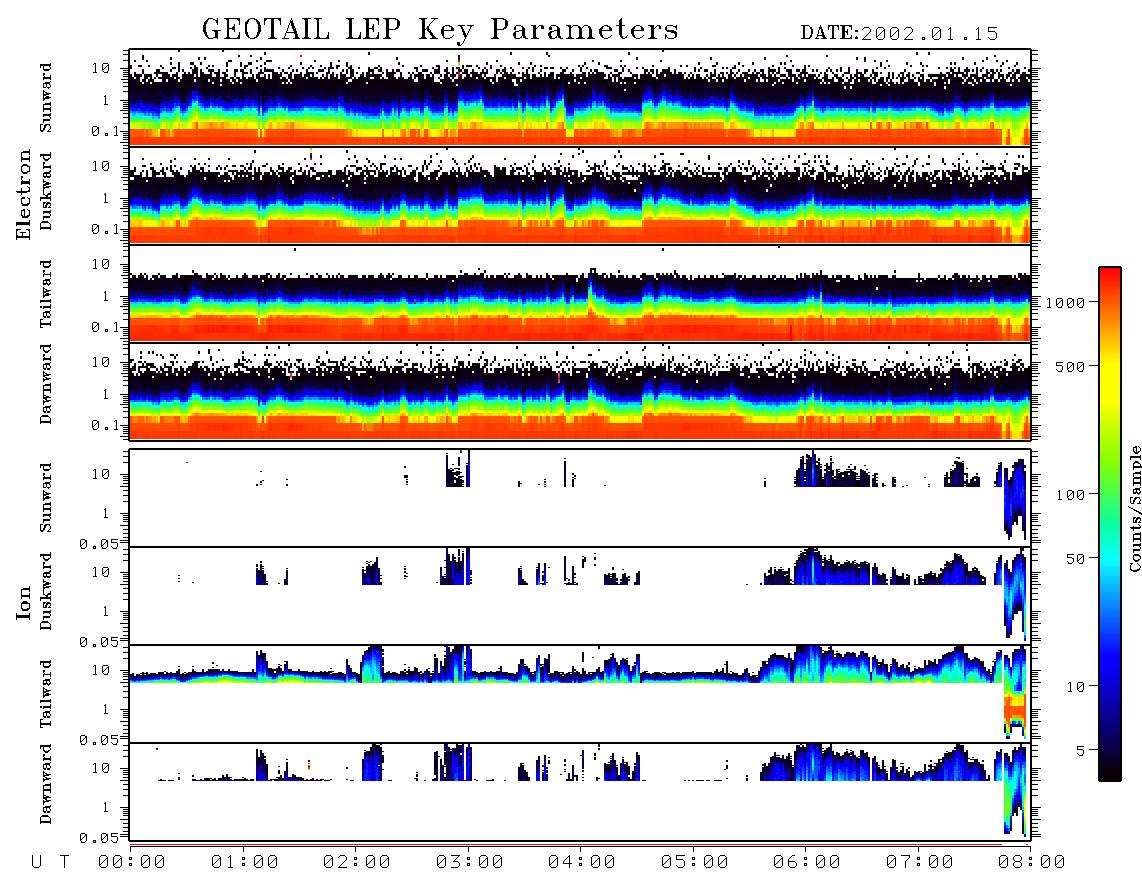Click the 04:00 time tick label
Screen dimensions: 1142x880
(x=582, y=862)
